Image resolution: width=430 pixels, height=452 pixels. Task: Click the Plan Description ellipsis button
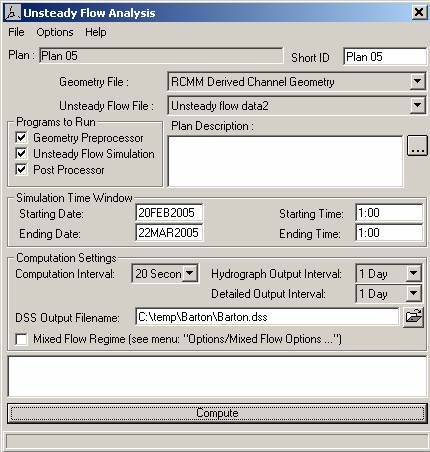tap(417, 146)
